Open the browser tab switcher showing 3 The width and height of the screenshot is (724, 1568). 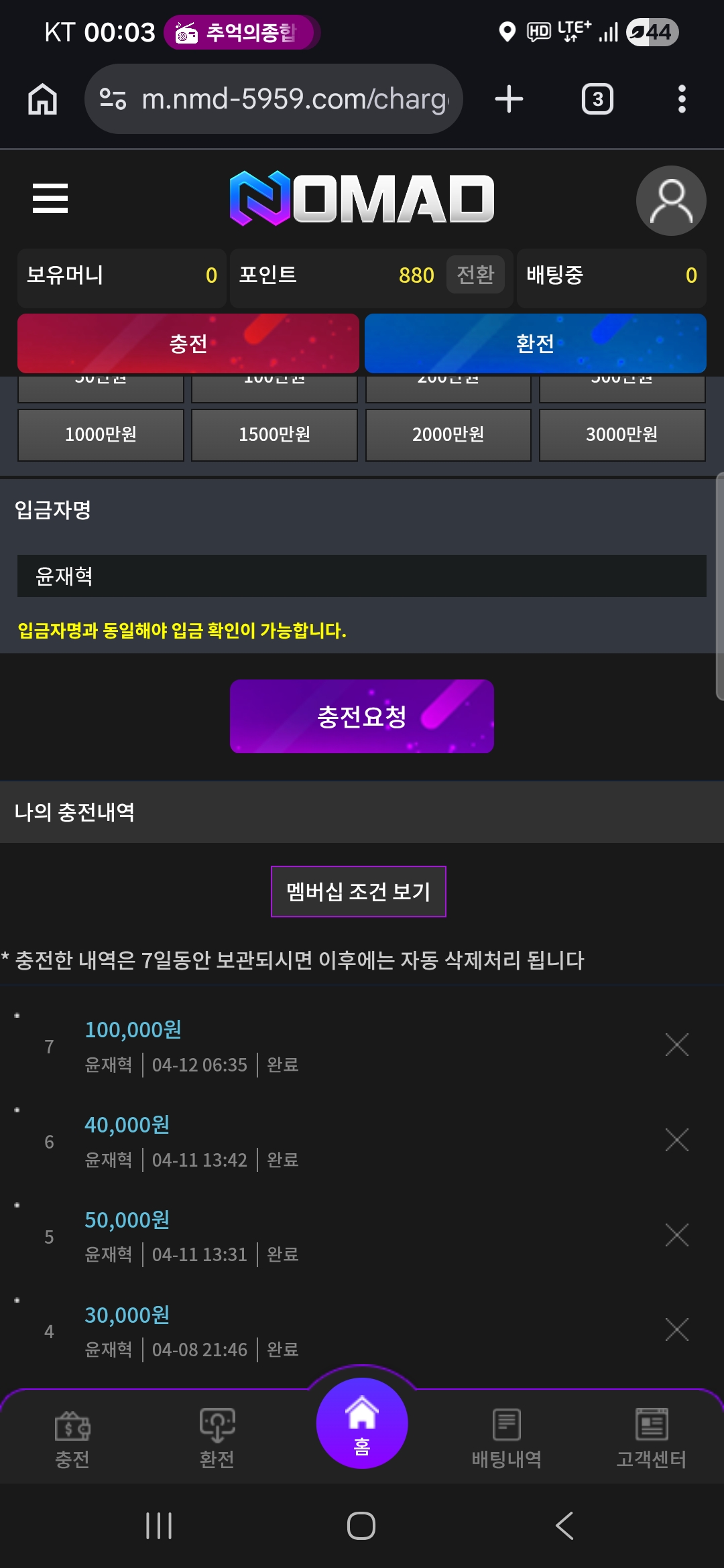(x=597, y=99)
